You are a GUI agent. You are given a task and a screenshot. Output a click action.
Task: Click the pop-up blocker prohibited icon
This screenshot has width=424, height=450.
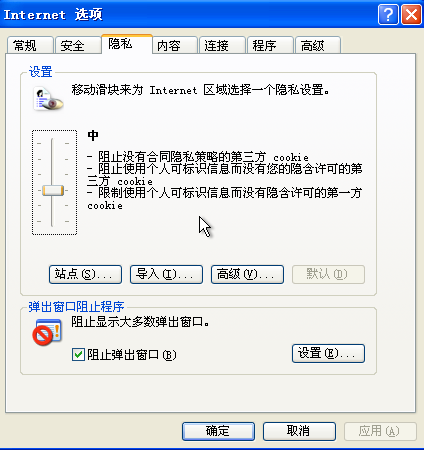tap(47, 332)
